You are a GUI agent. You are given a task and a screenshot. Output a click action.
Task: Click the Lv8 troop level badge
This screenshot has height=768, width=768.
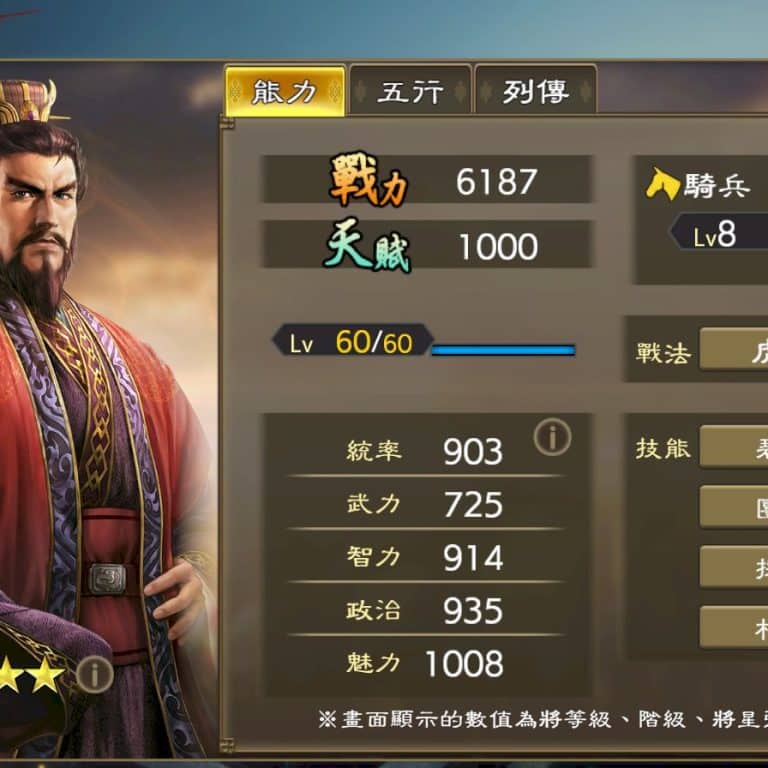[x=719, y=234]
